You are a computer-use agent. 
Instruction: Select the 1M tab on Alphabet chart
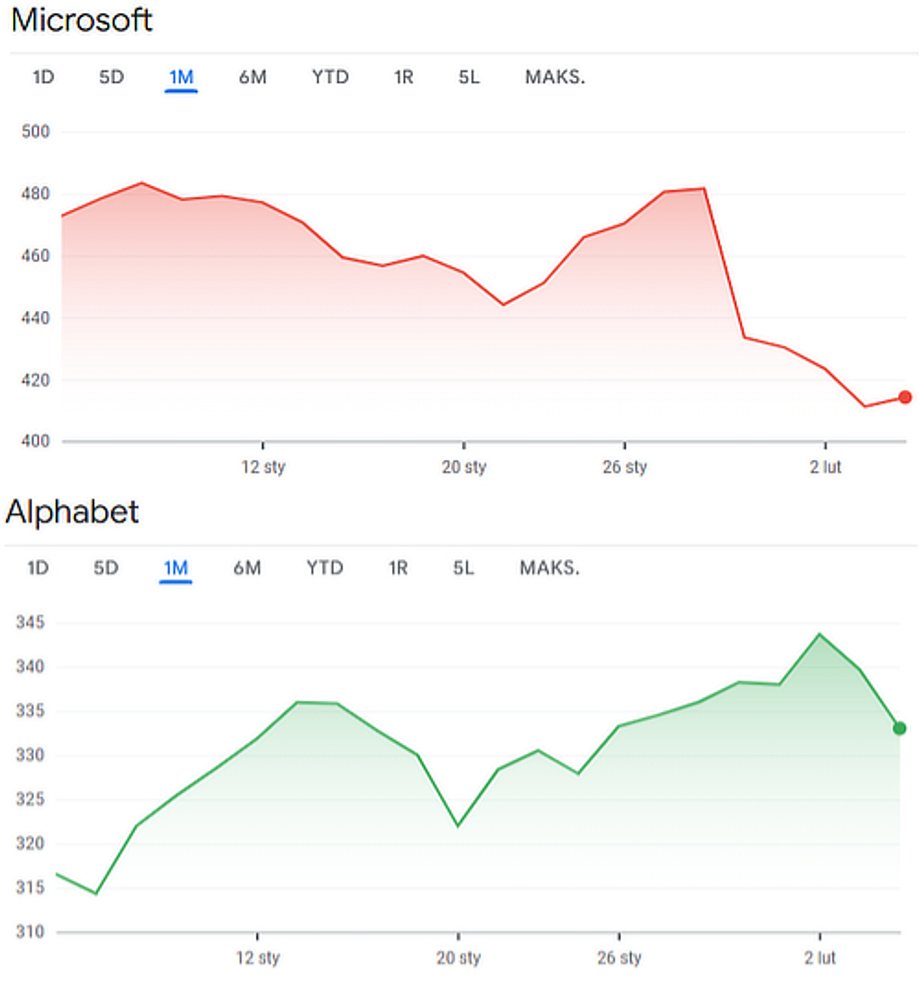(x=175, y=568)
